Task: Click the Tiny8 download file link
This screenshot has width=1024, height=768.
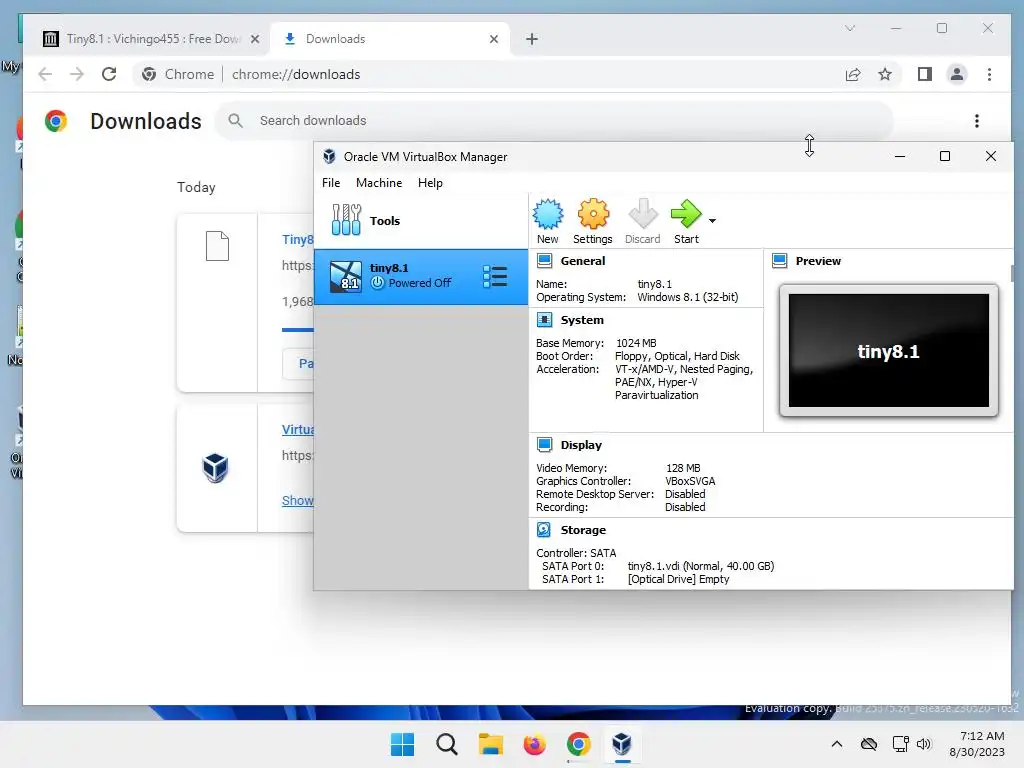Action: point(298,240)
